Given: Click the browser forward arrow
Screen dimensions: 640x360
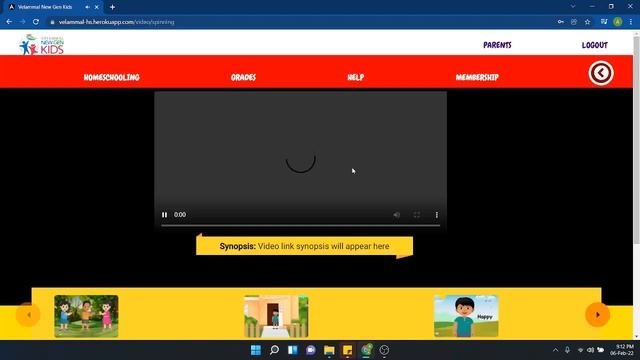Looking at the screenshot, I should 22,22.
